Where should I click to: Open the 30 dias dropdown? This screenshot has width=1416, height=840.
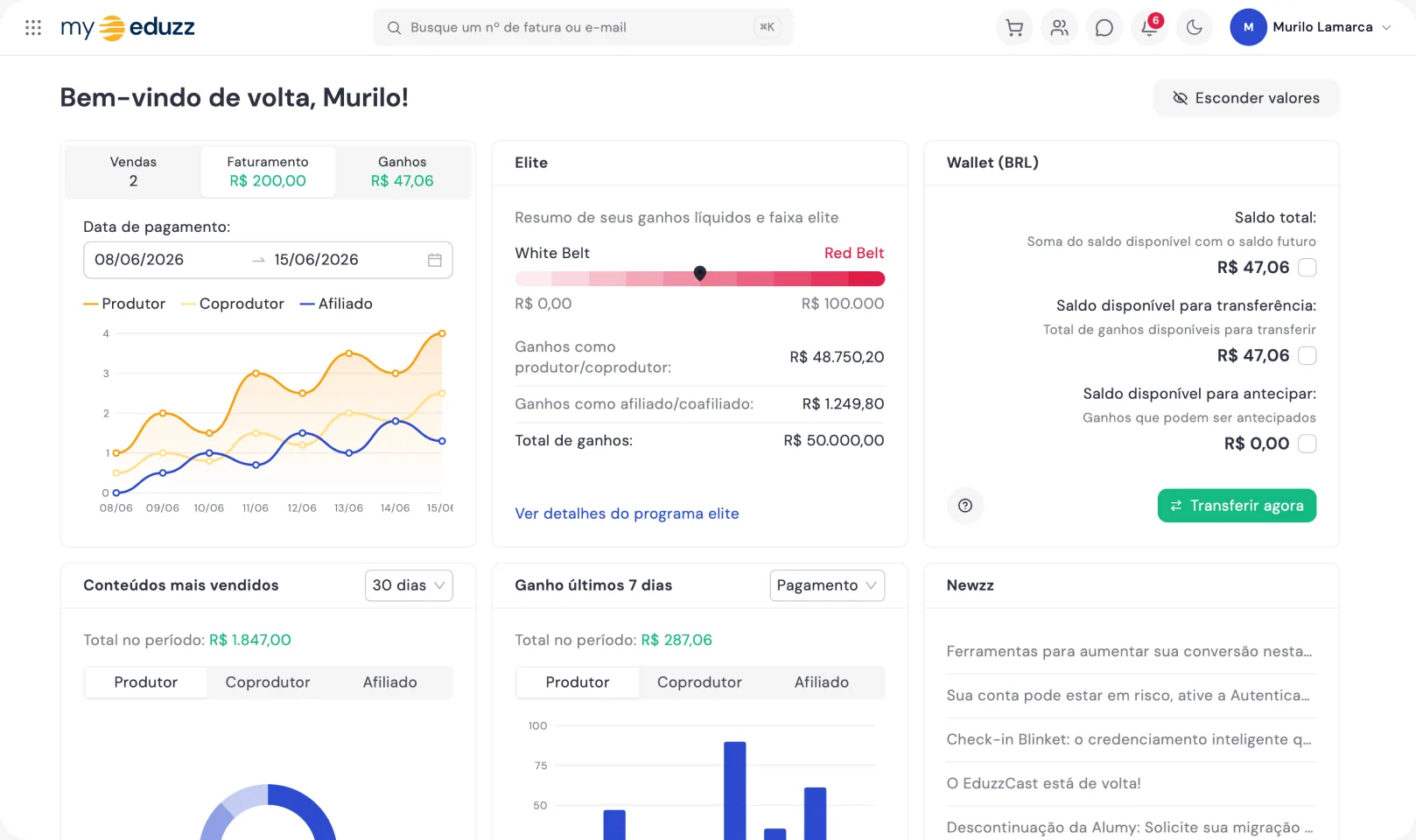(409, 585)
